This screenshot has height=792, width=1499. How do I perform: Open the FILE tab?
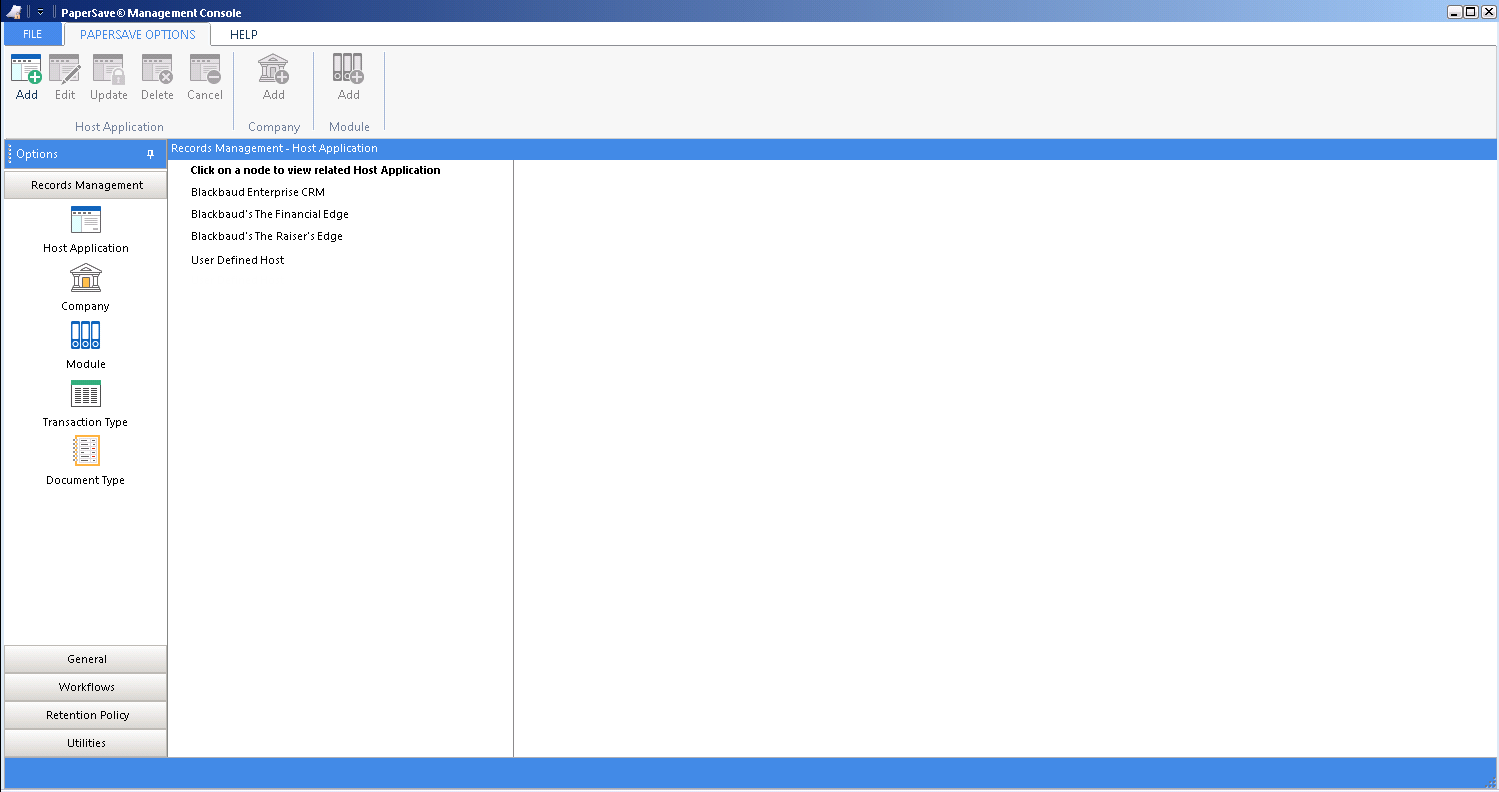pos(32,34)
